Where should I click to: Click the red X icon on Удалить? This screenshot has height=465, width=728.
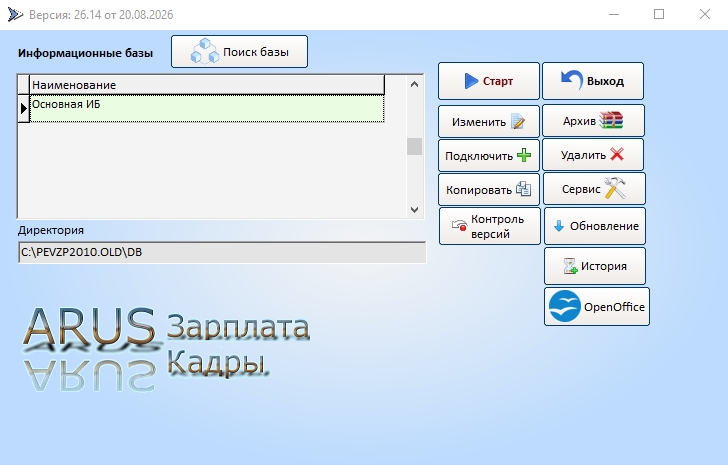(x=617, y=154)
